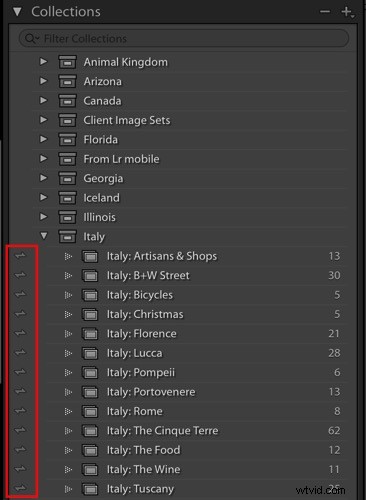The image size is (366, 500).
Task: Click the search magnifier icon in Filter Collections
Action: point(31,39)
